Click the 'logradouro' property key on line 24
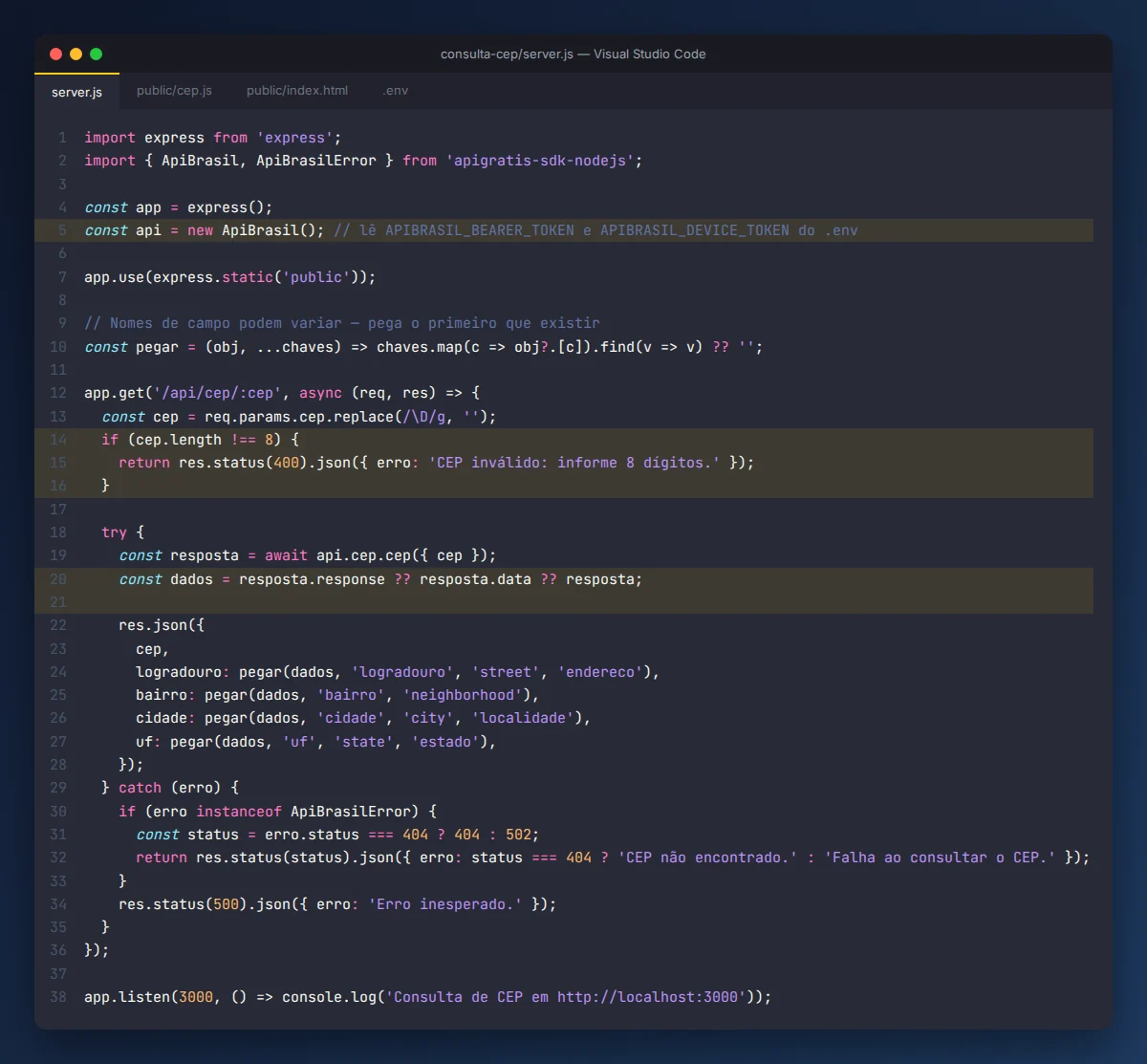 pyautogui.click(x=179, y=672)
